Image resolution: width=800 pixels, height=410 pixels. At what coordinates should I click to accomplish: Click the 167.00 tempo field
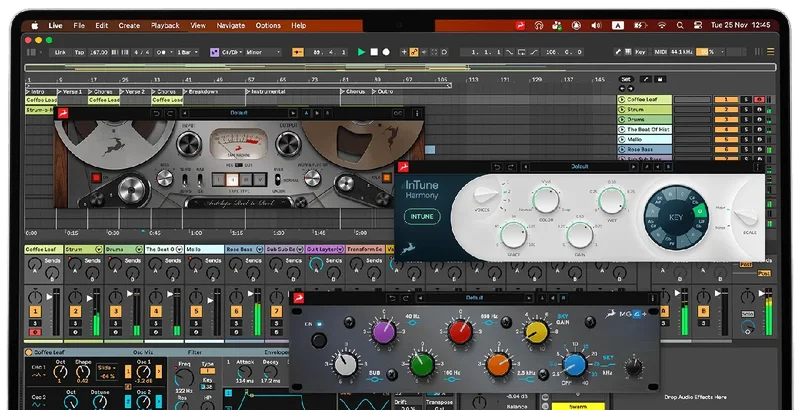[x=98, y=52]
